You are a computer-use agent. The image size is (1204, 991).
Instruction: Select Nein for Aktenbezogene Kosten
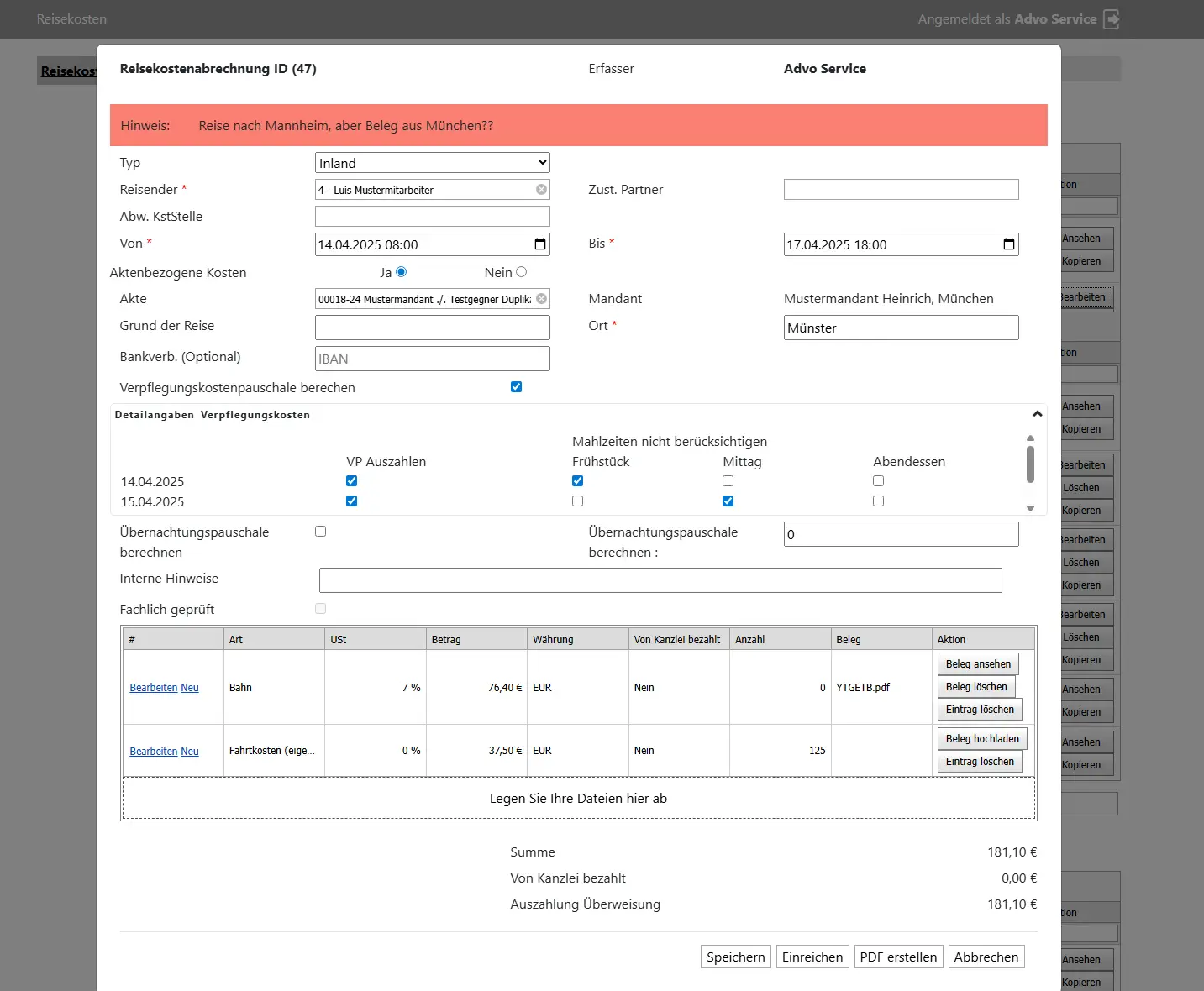click(x=521, y=271)
